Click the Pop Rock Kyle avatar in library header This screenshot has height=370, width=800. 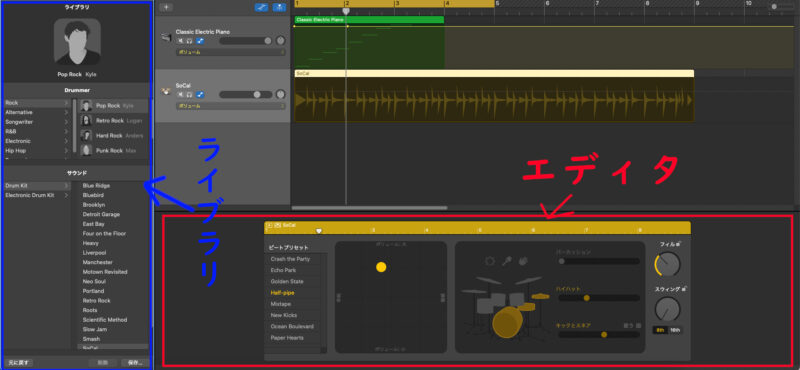pos(77,41)
